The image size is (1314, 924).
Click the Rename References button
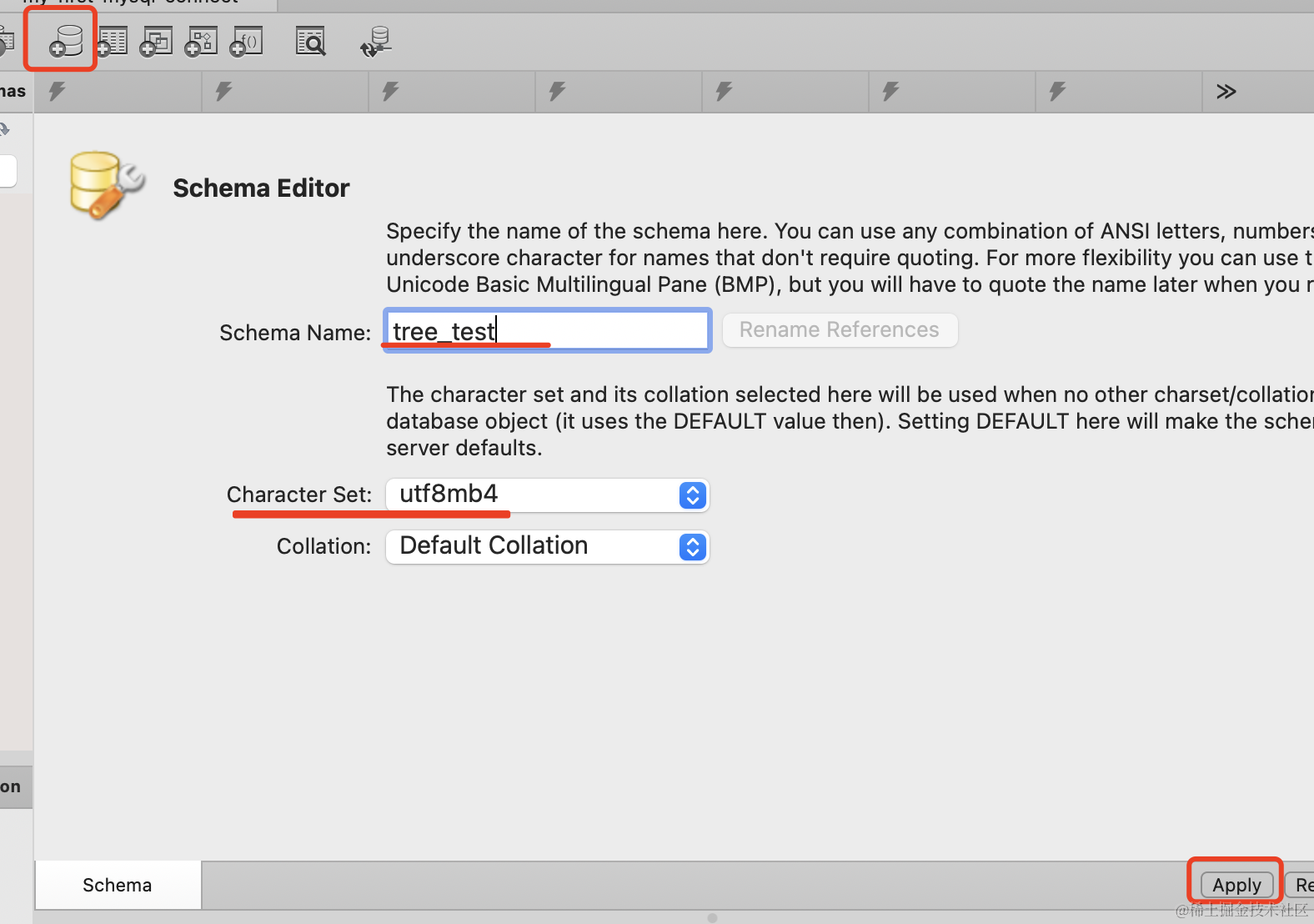click(839, 330)
